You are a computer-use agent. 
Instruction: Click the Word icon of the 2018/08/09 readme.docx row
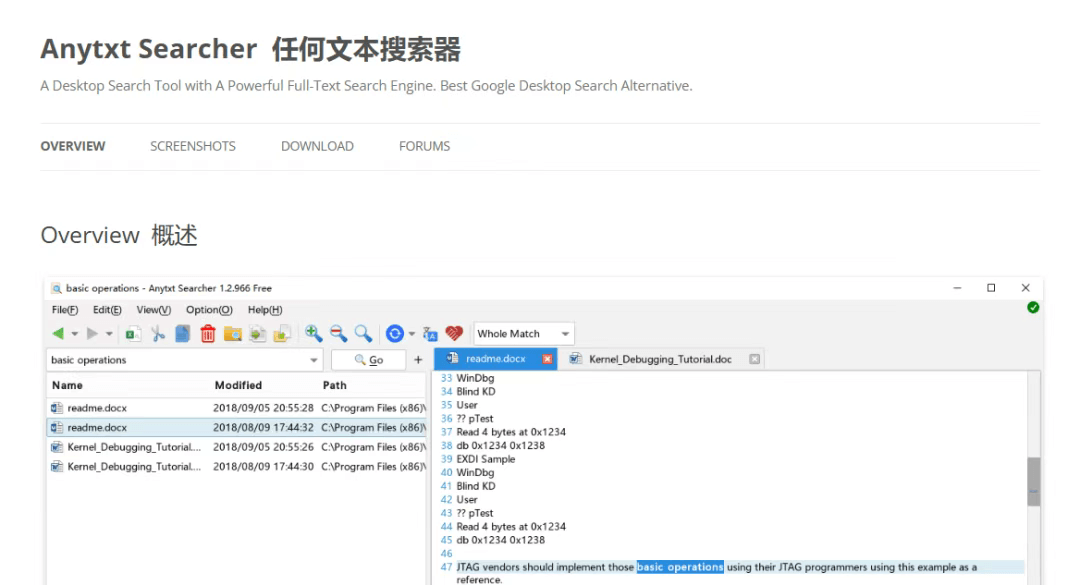click(x=57, y=427)
